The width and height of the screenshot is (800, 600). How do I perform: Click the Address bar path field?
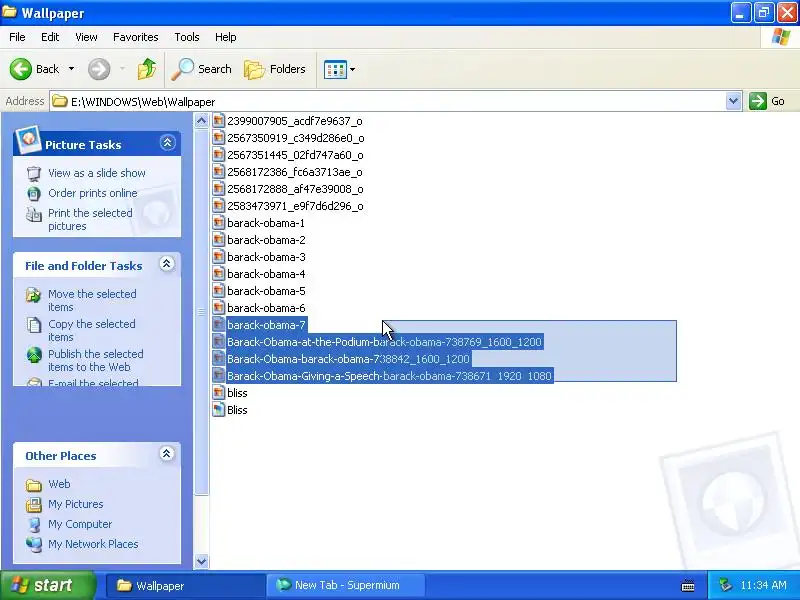[x=388, y=101]
